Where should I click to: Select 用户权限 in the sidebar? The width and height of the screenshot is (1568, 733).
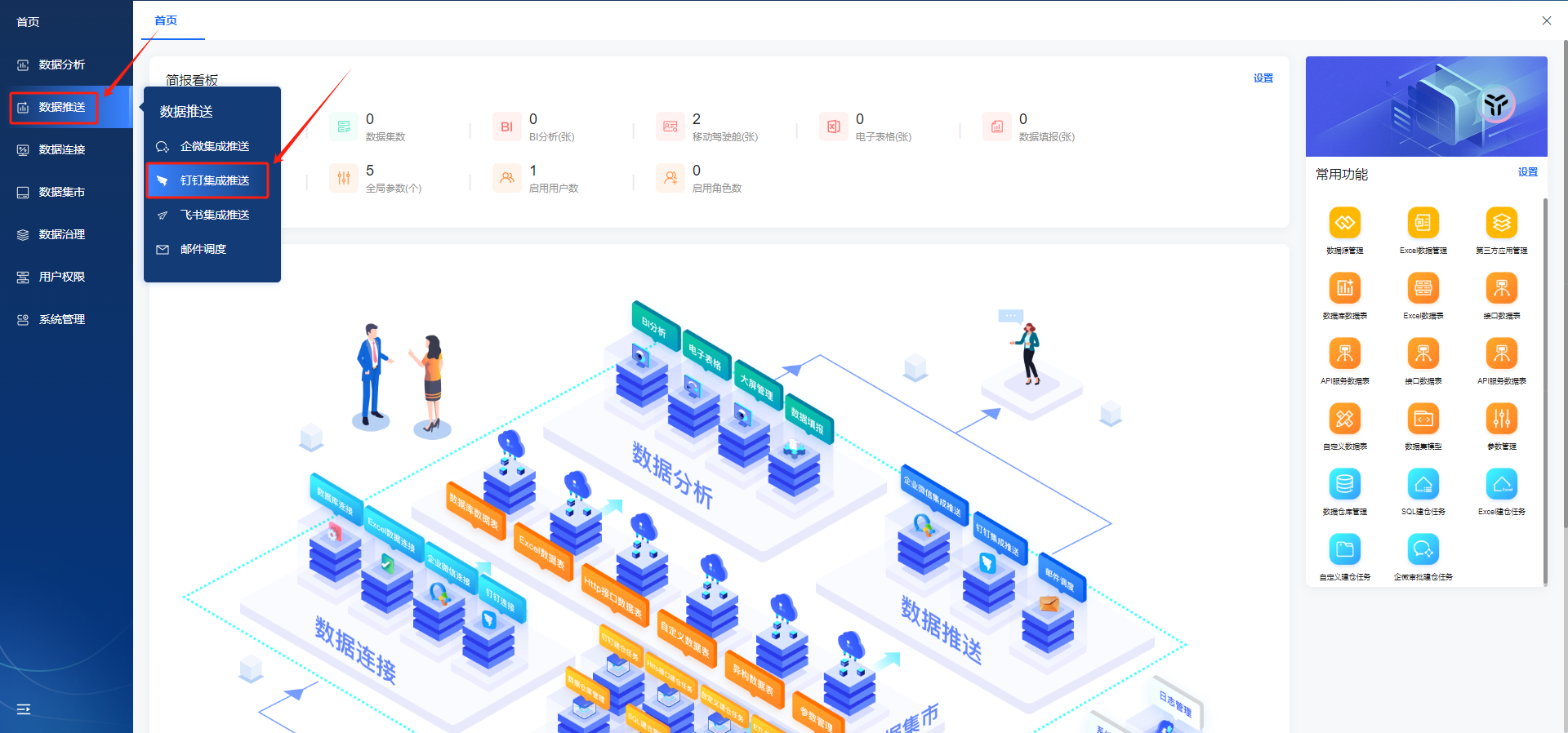[x=65, y=277]
